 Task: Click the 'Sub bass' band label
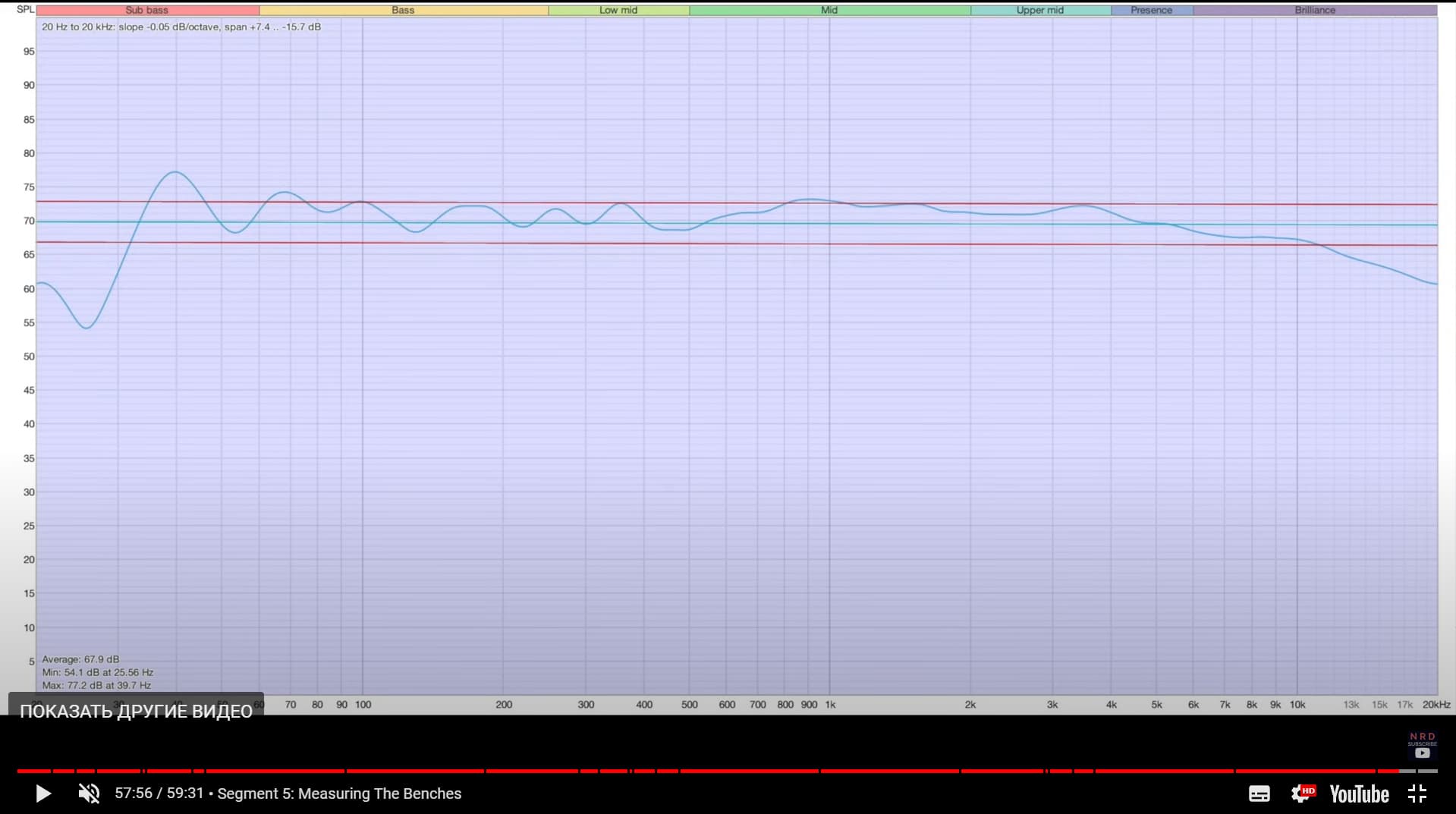[x=147, y=11]
